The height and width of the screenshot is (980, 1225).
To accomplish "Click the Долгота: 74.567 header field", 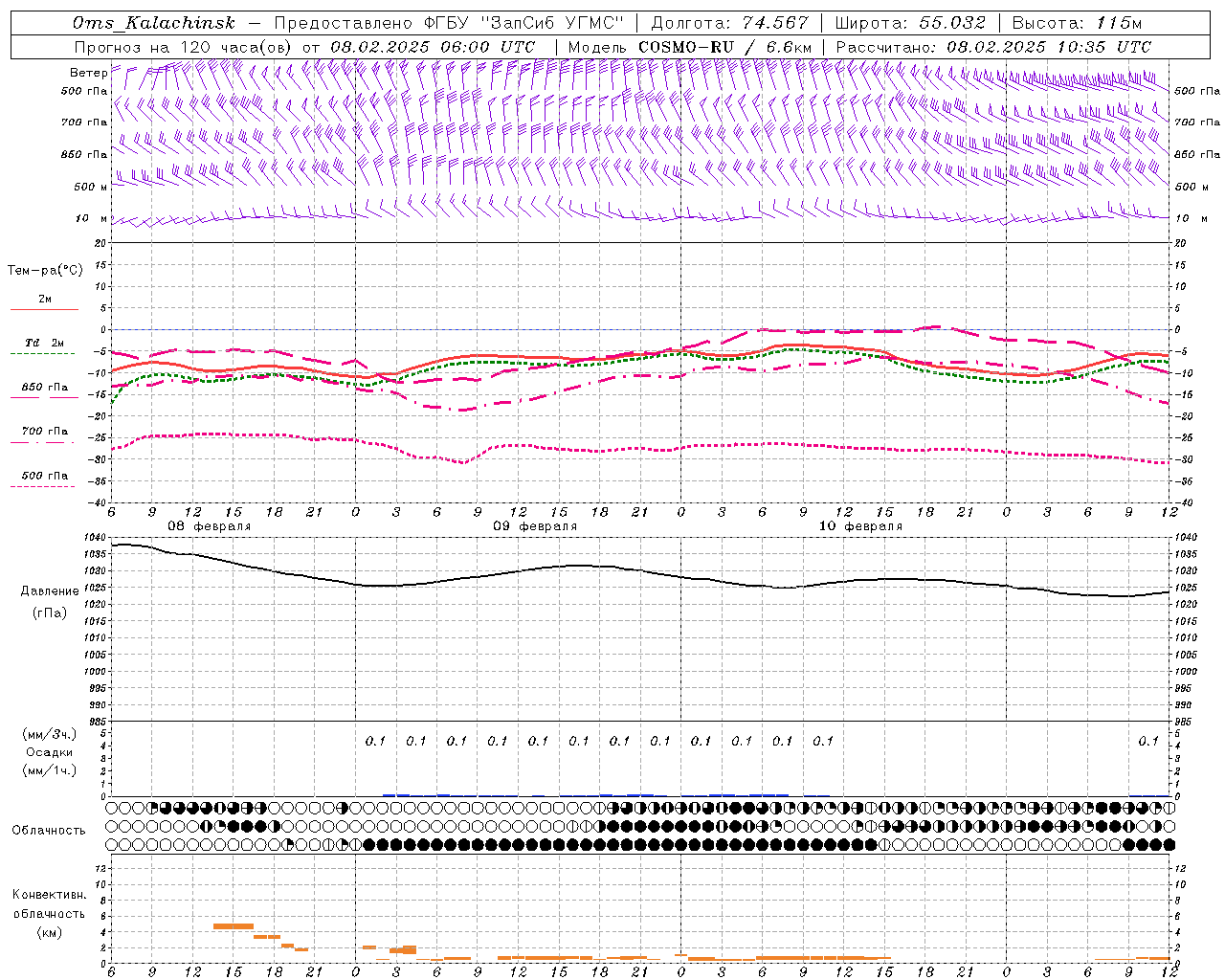I will (730, 23).
